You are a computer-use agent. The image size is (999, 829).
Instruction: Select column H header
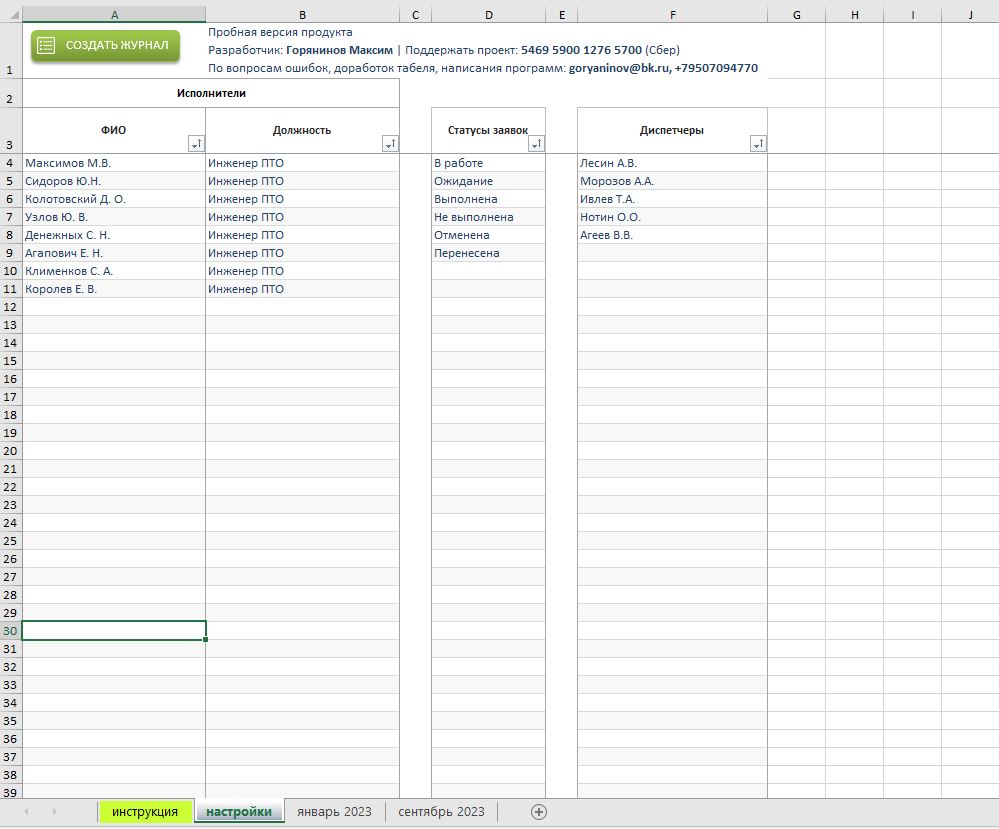pos(854,15)
